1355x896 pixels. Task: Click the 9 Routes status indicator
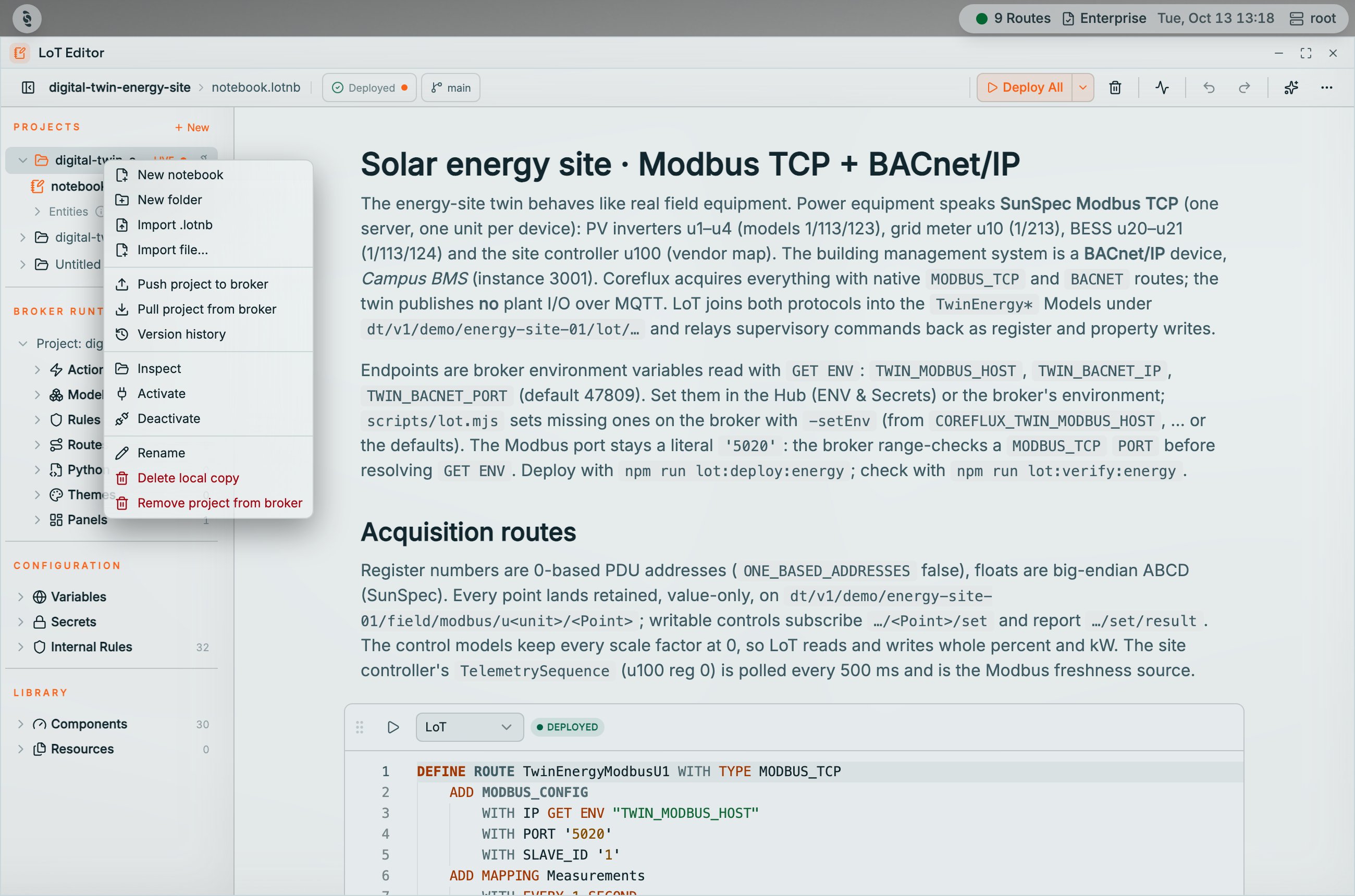point(1014,18)
